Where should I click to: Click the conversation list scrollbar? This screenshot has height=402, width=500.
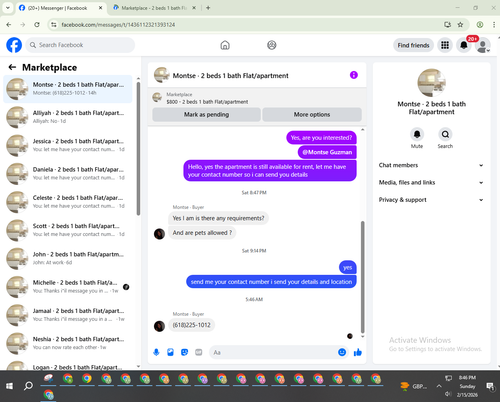click(138, 148)
